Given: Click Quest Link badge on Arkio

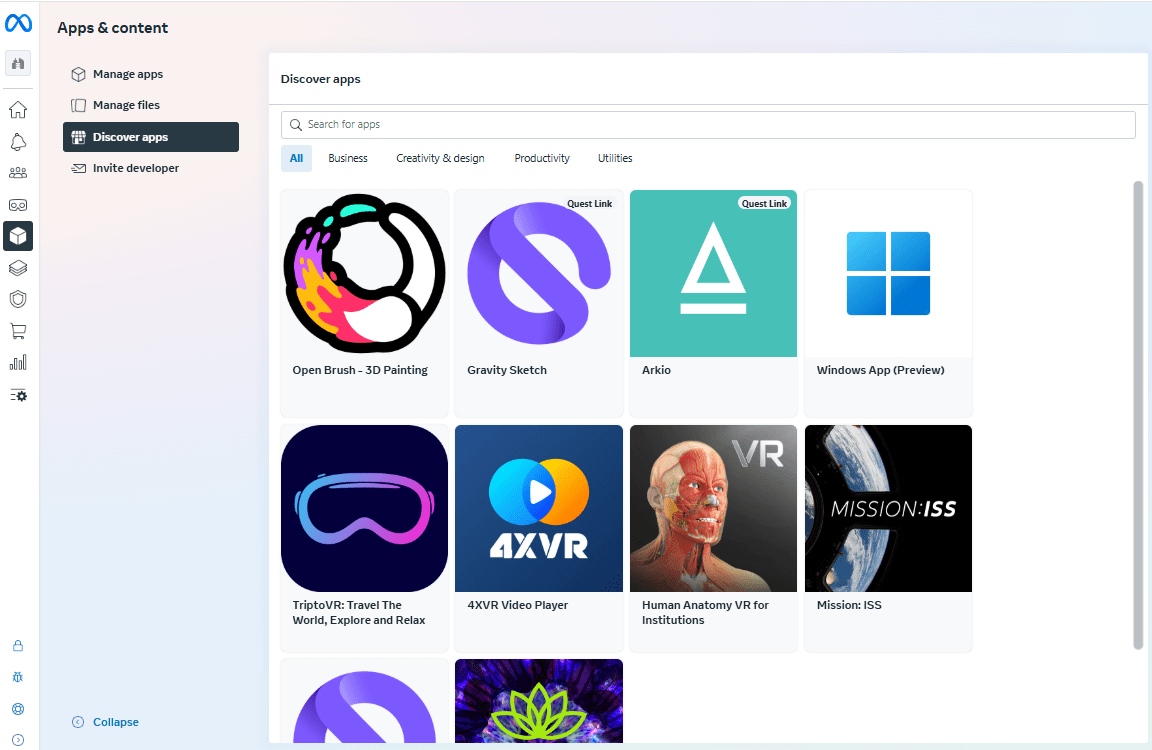Looking at the screenshot, I should tap(764, 203).
